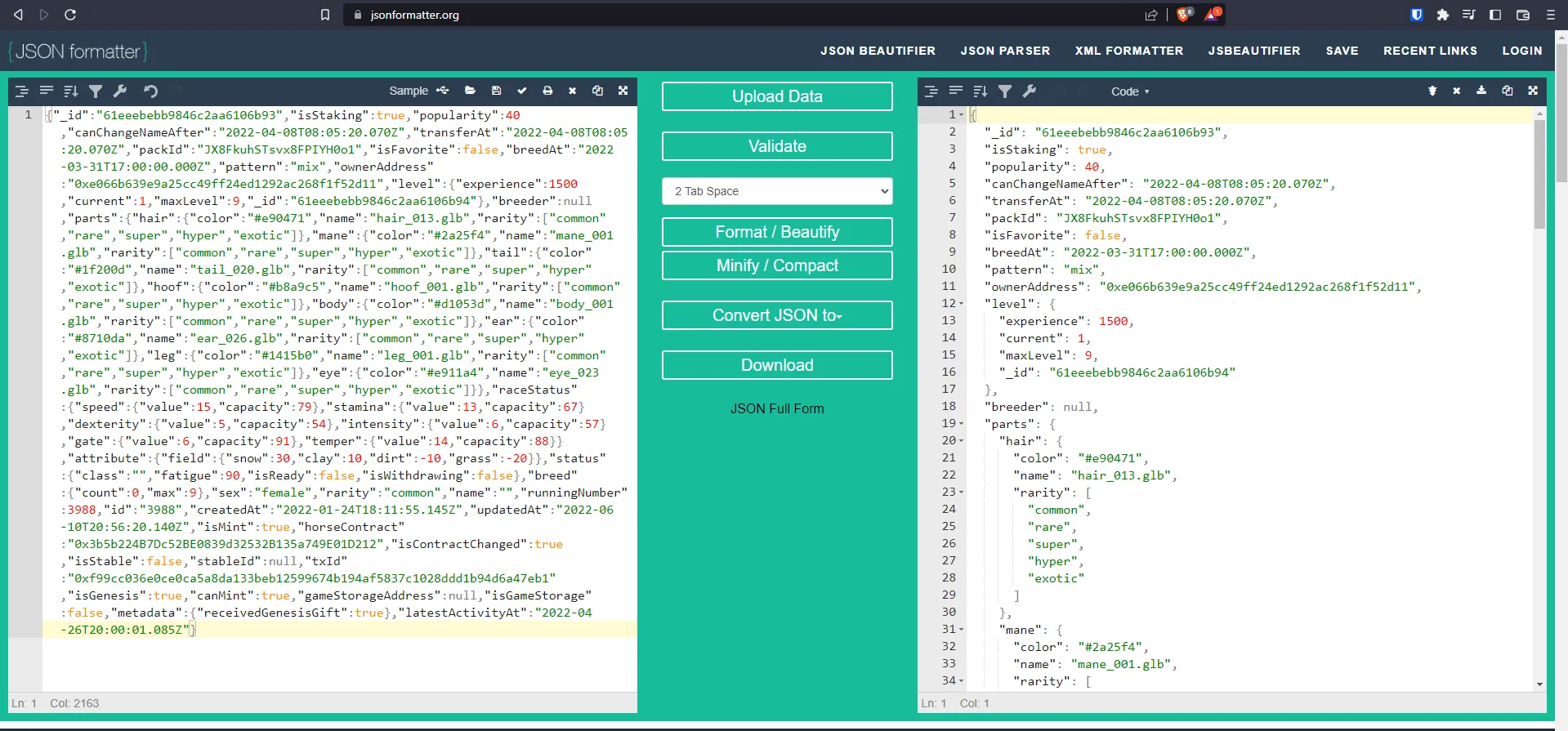Open JSON PARSER menu item
1568x731 pixels.
coord(1005,51)
